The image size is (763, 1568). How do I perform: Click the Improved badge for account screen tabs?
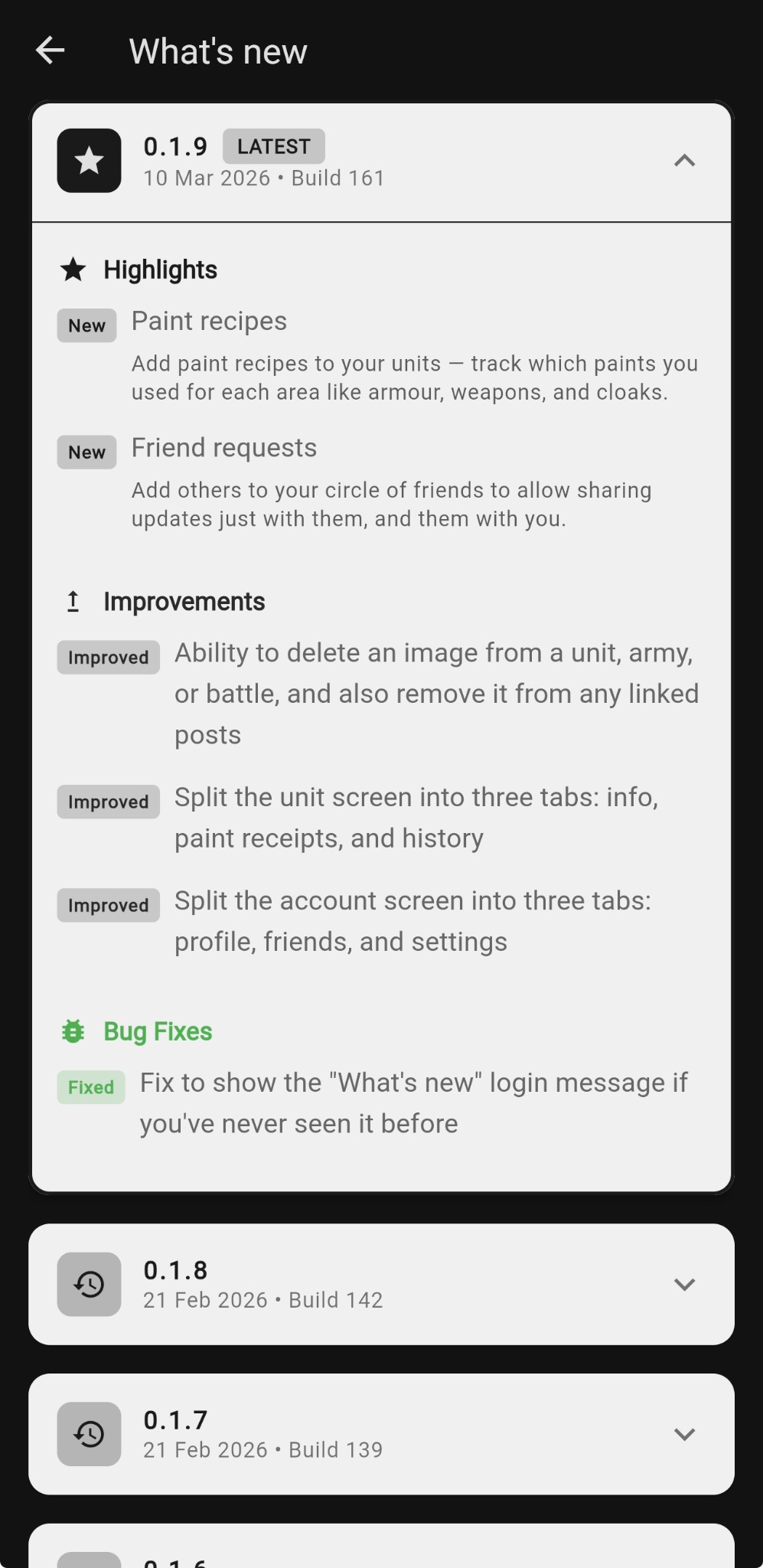[109, 905]
